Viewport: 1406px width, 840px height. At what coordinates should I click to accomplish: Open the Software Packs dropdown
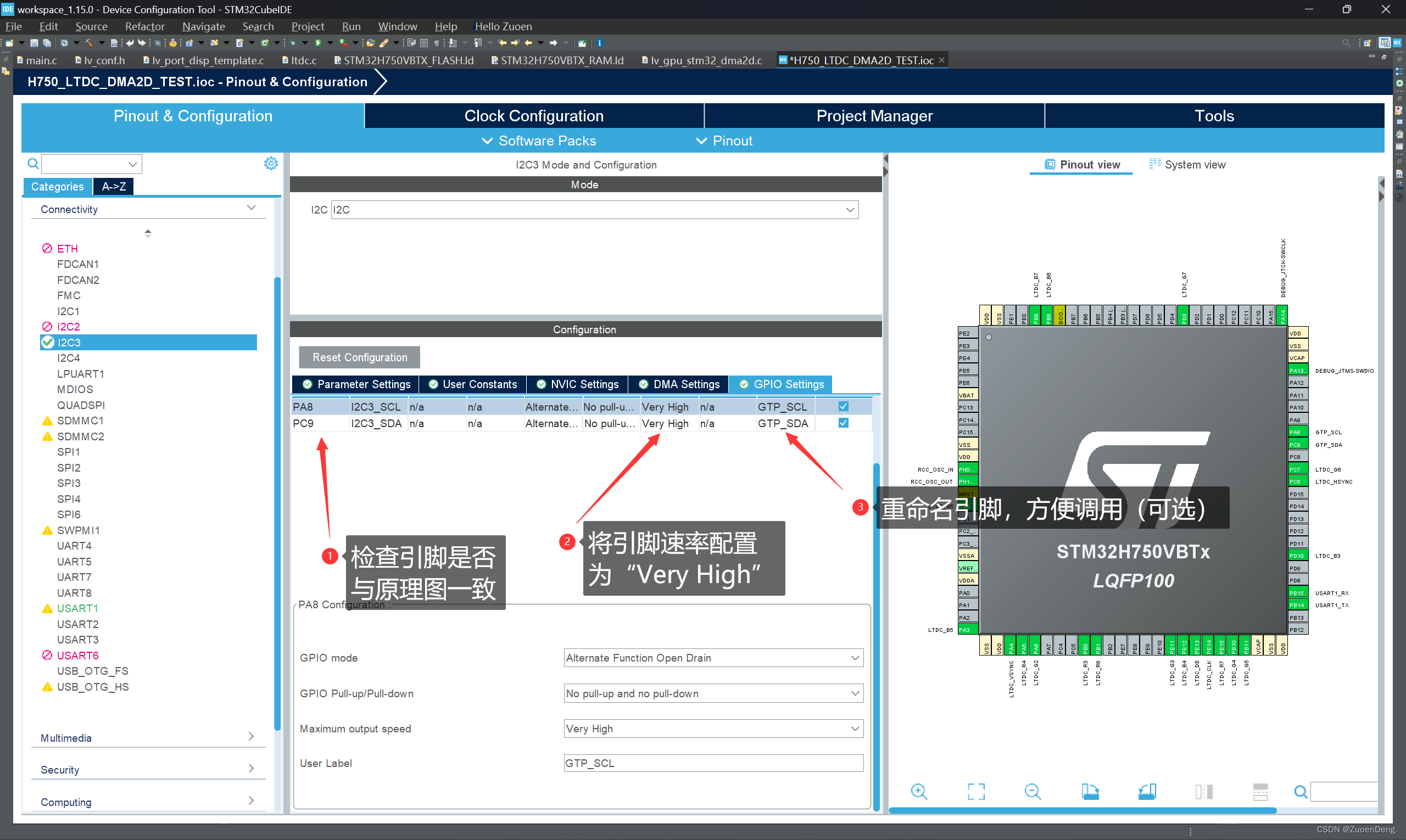tap(538, 141)
